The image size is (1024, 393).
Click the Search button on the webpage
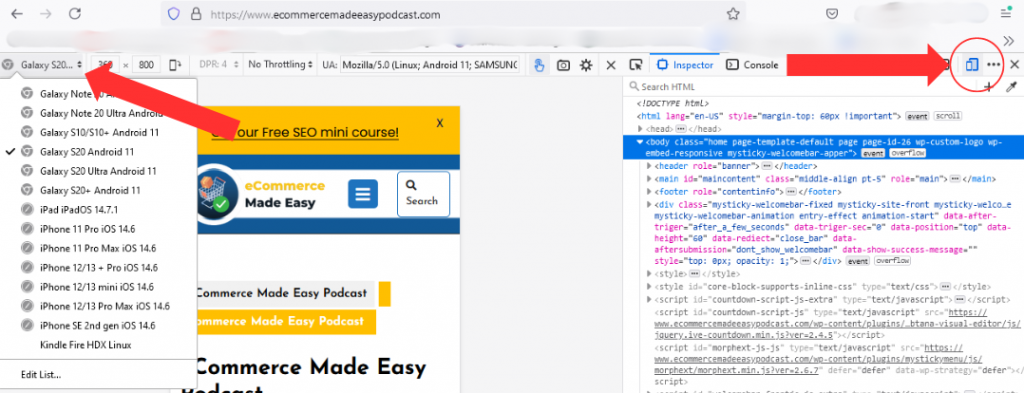coord(423,194)
